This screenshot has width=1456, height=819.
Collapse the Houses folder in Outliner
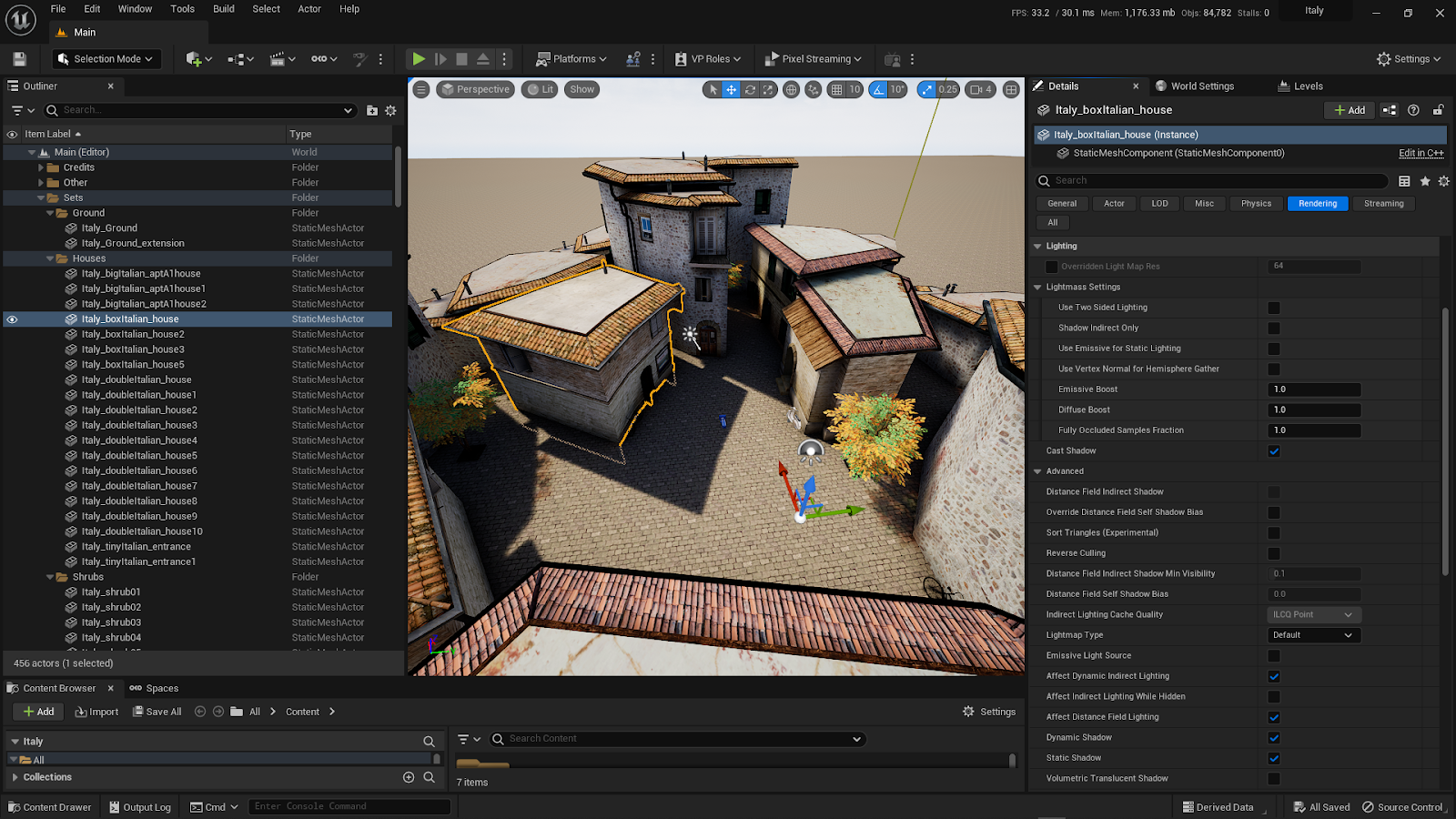click(50, 258)
